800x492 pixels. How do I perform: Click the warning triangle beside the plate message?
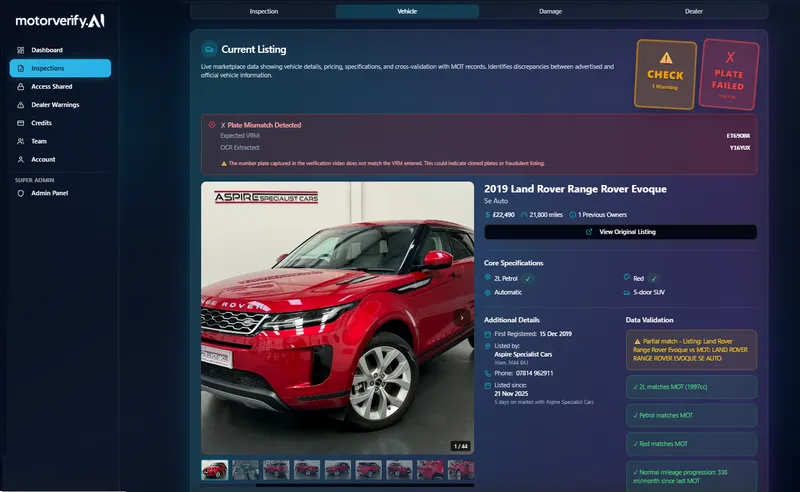click(x=223, y=163)
